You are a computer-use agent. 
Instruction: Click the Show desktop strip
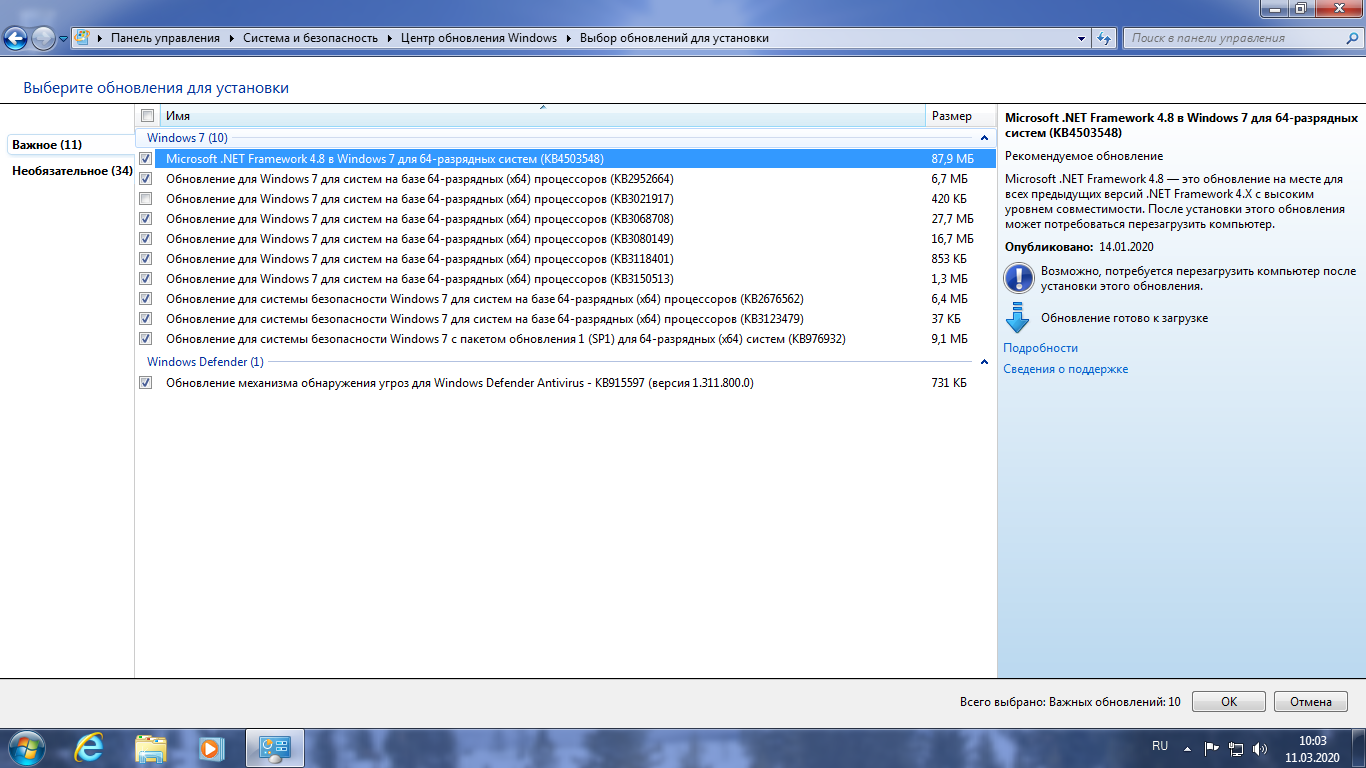click(x=1358, y=748)
